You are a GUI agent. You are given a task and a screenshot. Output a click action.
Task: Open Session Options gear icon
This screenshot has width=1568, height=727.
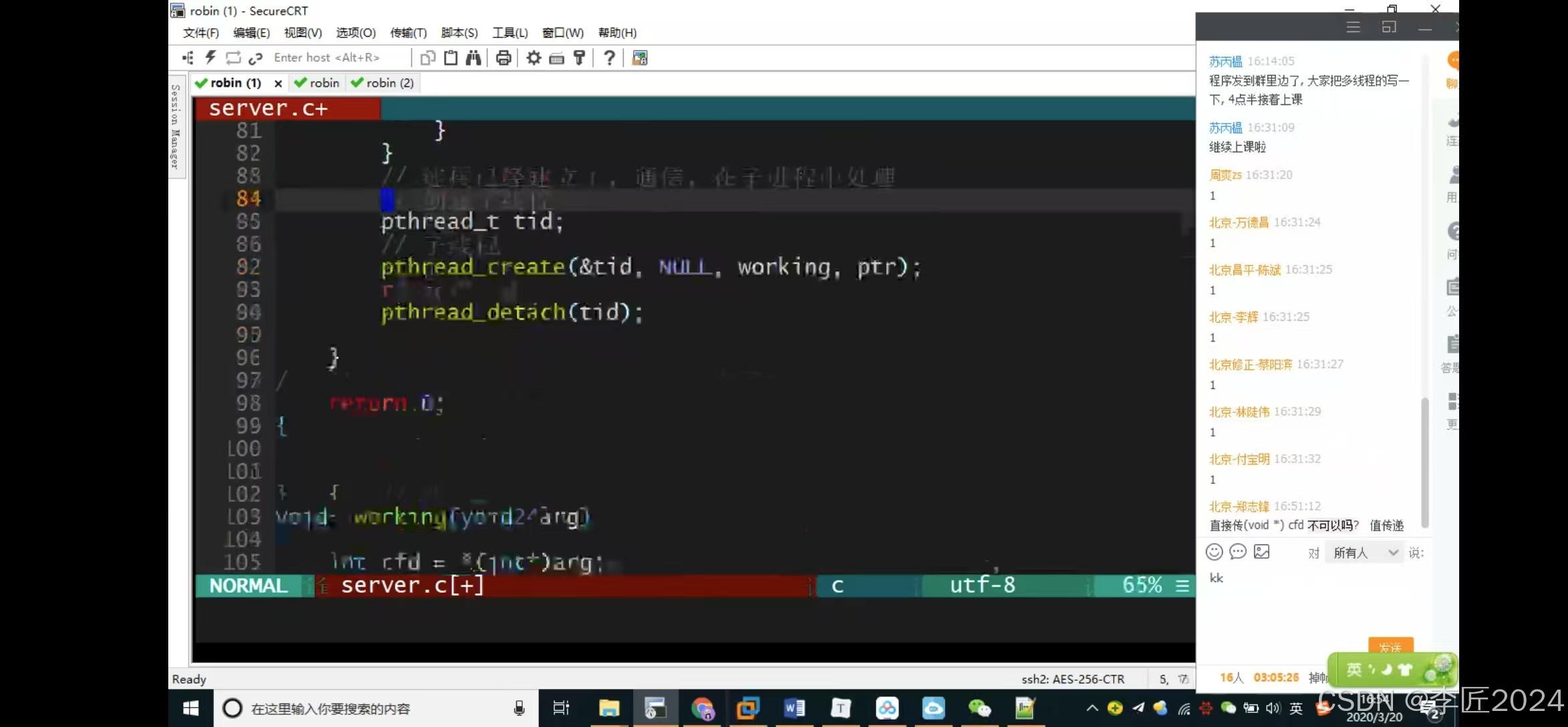[534, 57]
